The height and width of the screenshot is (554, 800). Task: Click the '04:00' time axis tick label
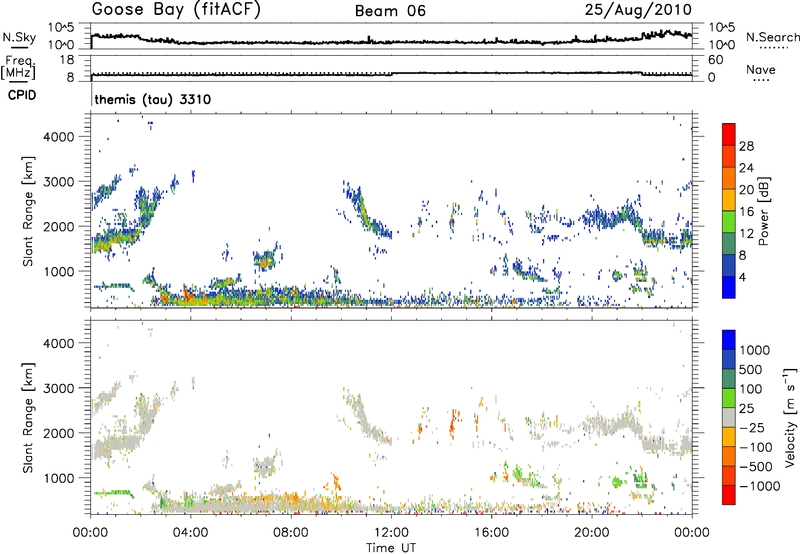(190, 533)
